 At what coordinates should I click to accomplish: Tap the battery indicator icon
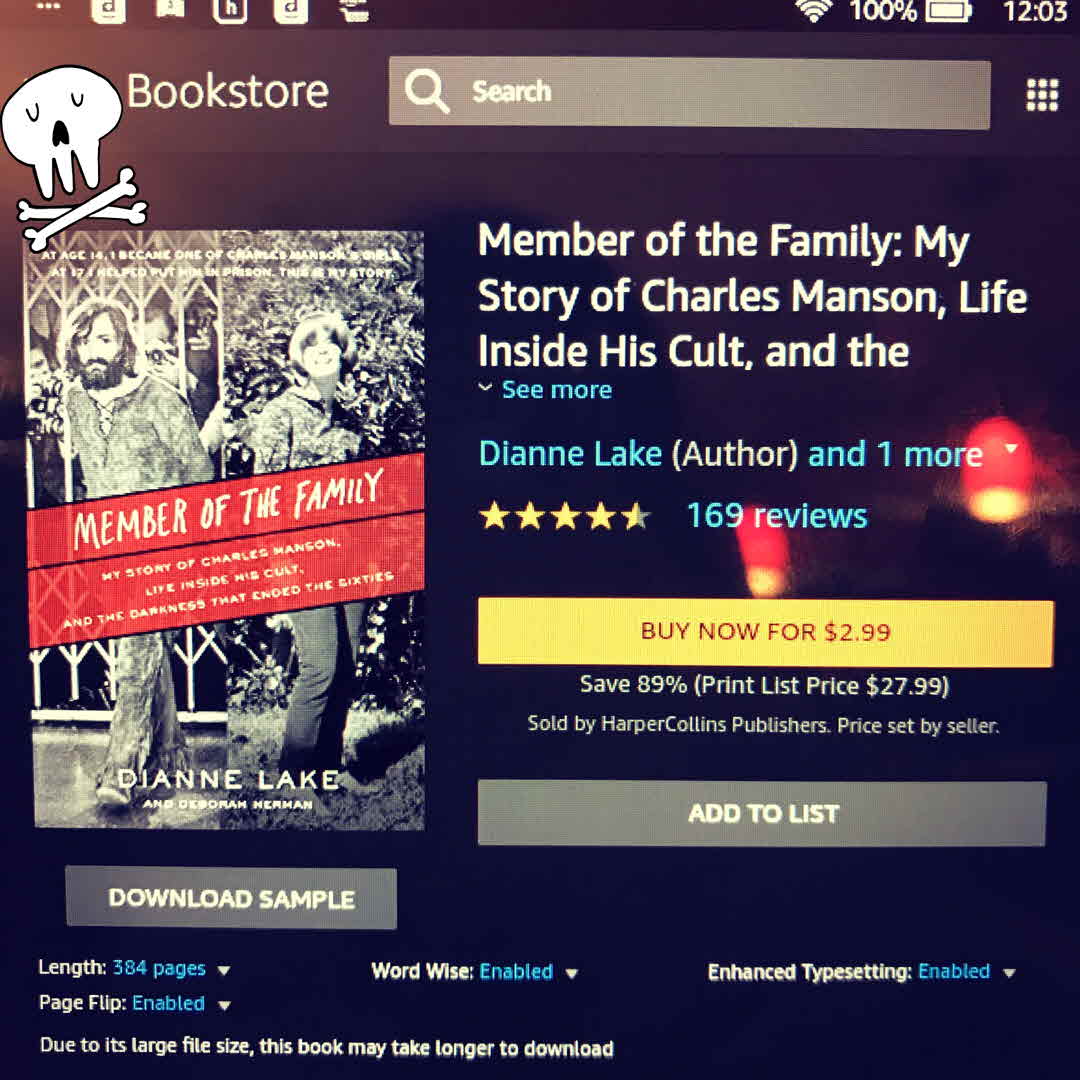tap(948, 10)
